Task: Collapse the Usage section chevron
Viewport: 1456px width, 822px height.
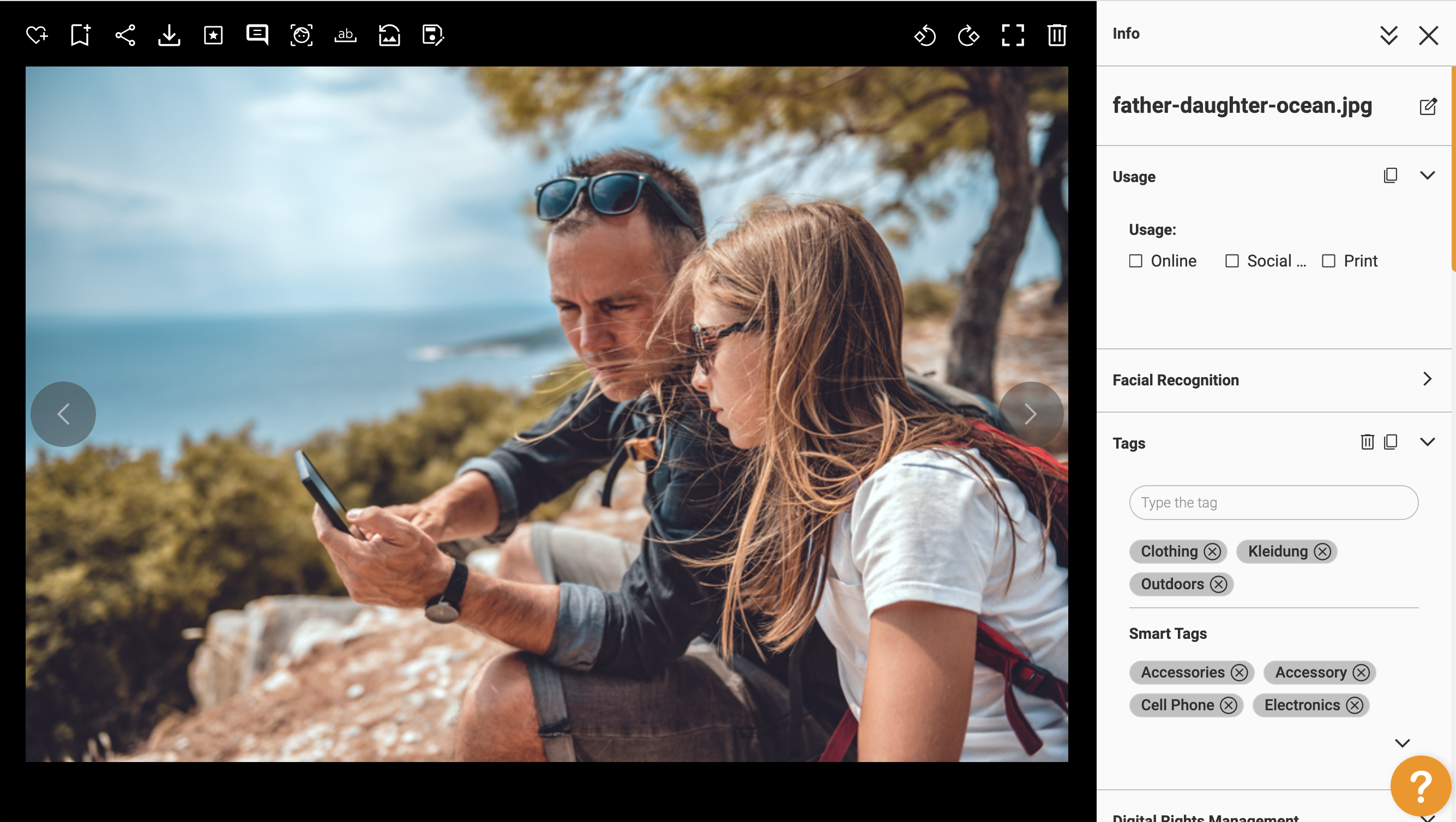Action: [x=1427, y=176]
